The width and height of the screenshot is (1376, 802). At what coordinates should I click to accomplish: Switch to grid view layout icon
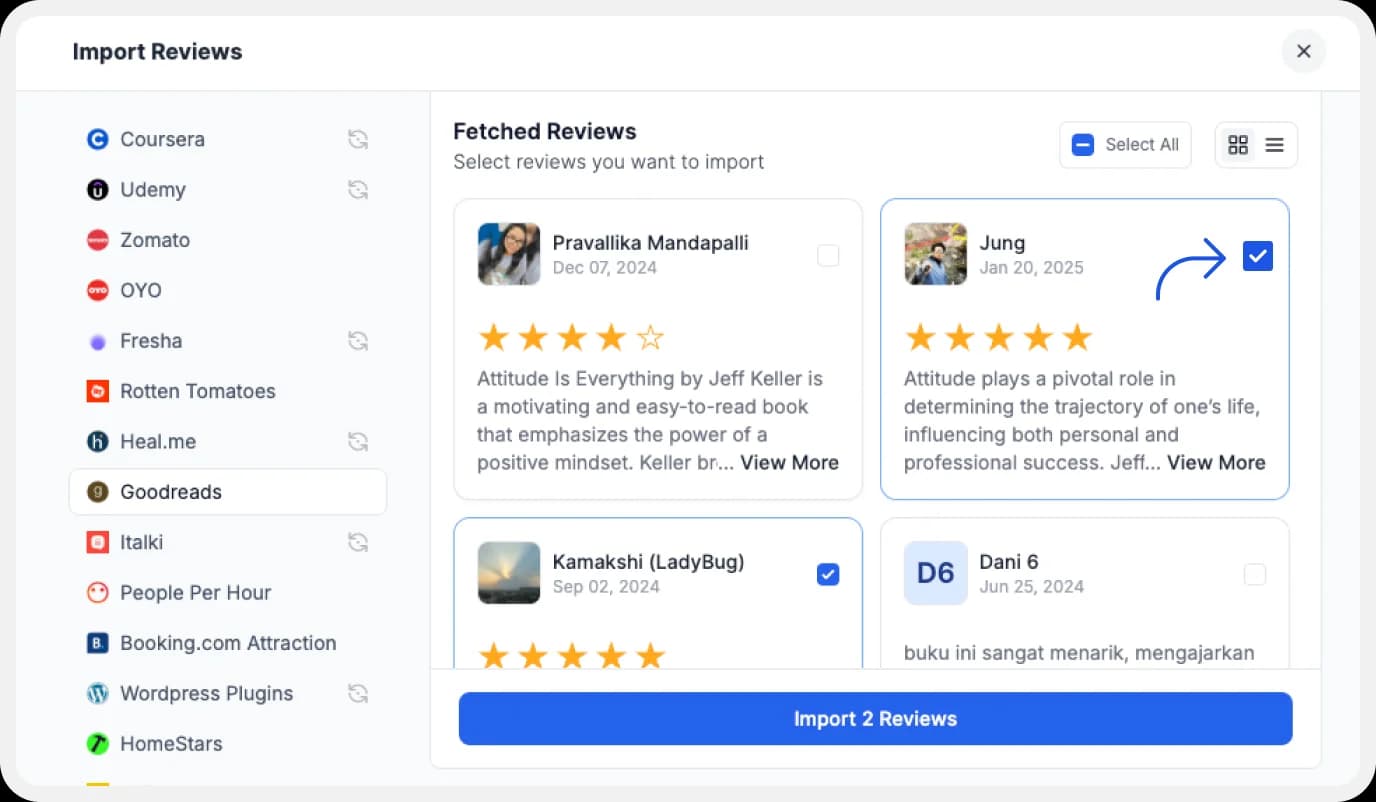coord(1238,145)
